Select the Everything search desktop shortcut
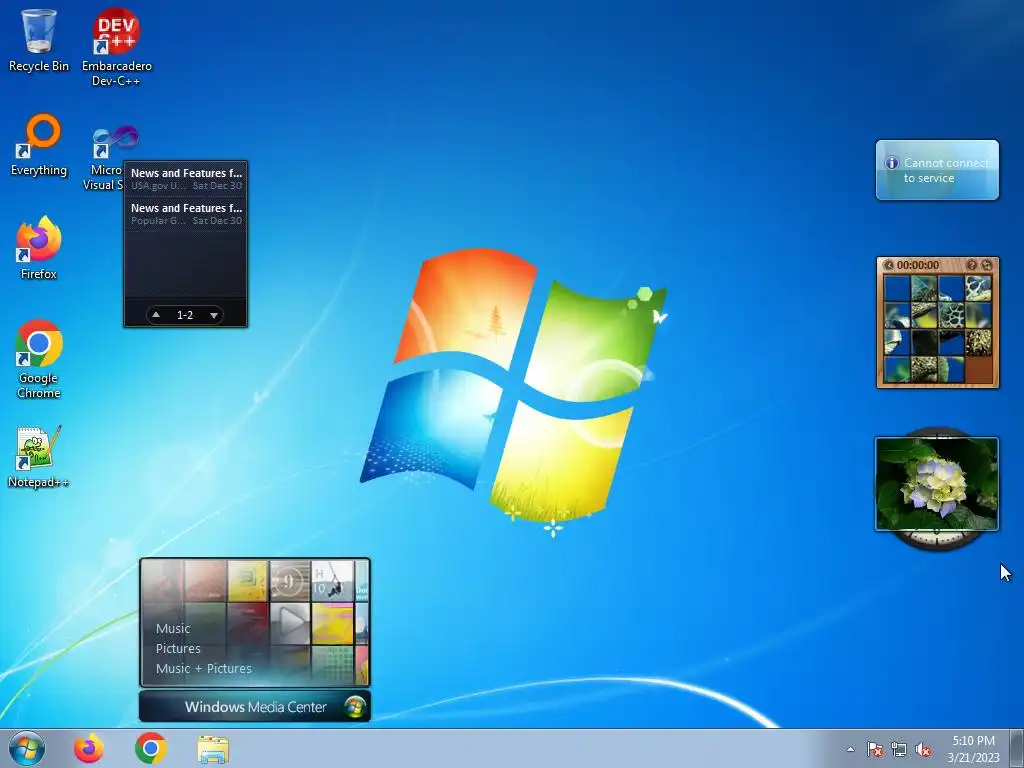Image resolution: width=1024 pixels, height=768 pixels. click(39, 145)
